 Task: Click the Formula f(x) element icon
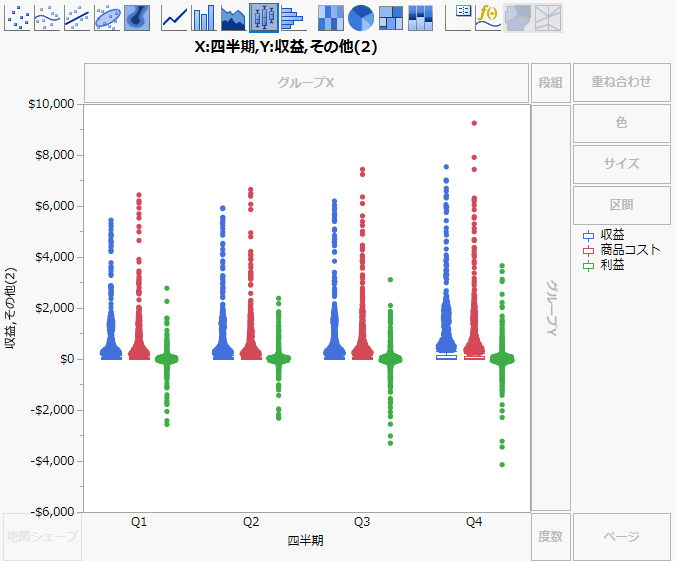[x=488, y=17]
